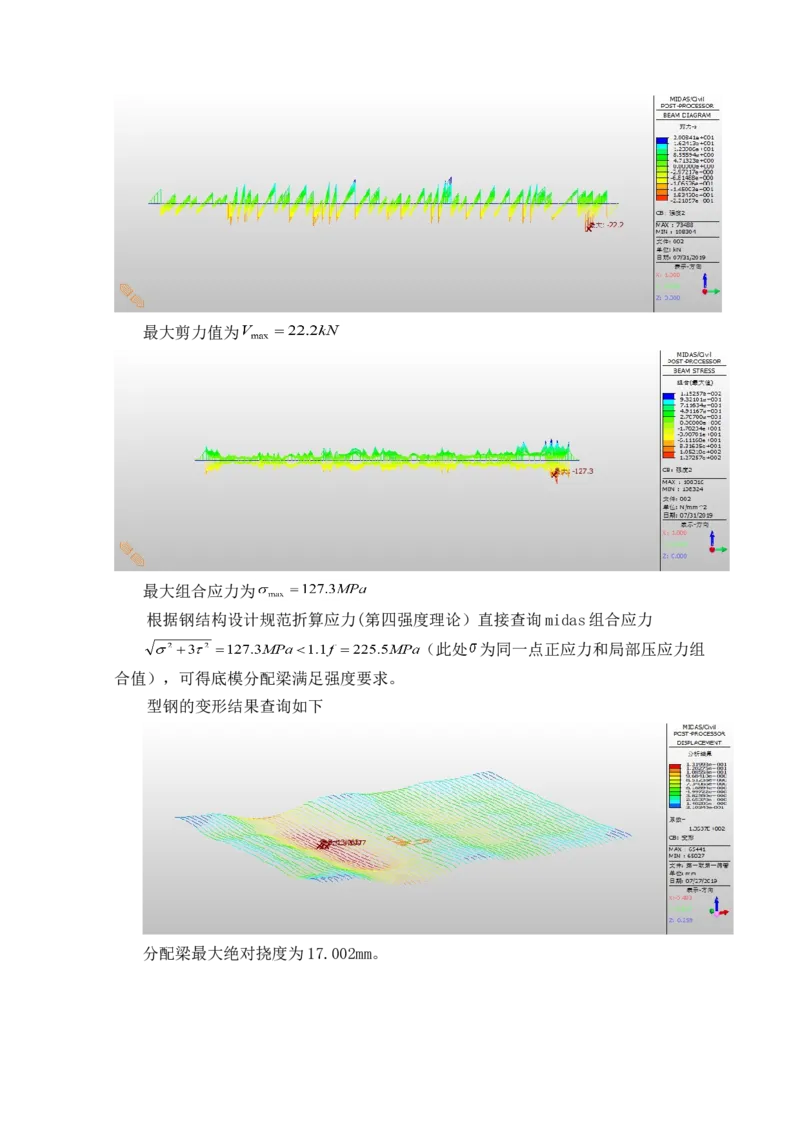Click the orange view icon in the beam stress panel
Image resolution: width=800 pixels, height=1132 pixels.
[x=132, y=553]
